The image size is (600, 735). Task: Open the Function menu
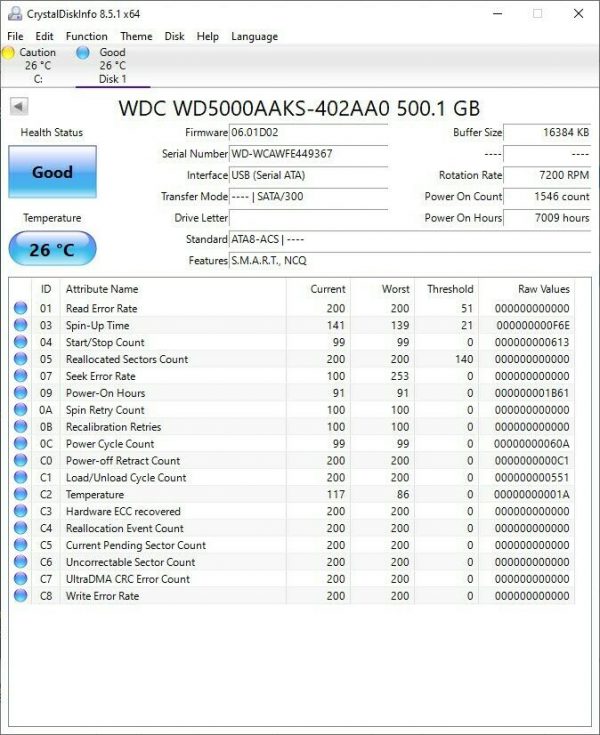tap(86, 36)
